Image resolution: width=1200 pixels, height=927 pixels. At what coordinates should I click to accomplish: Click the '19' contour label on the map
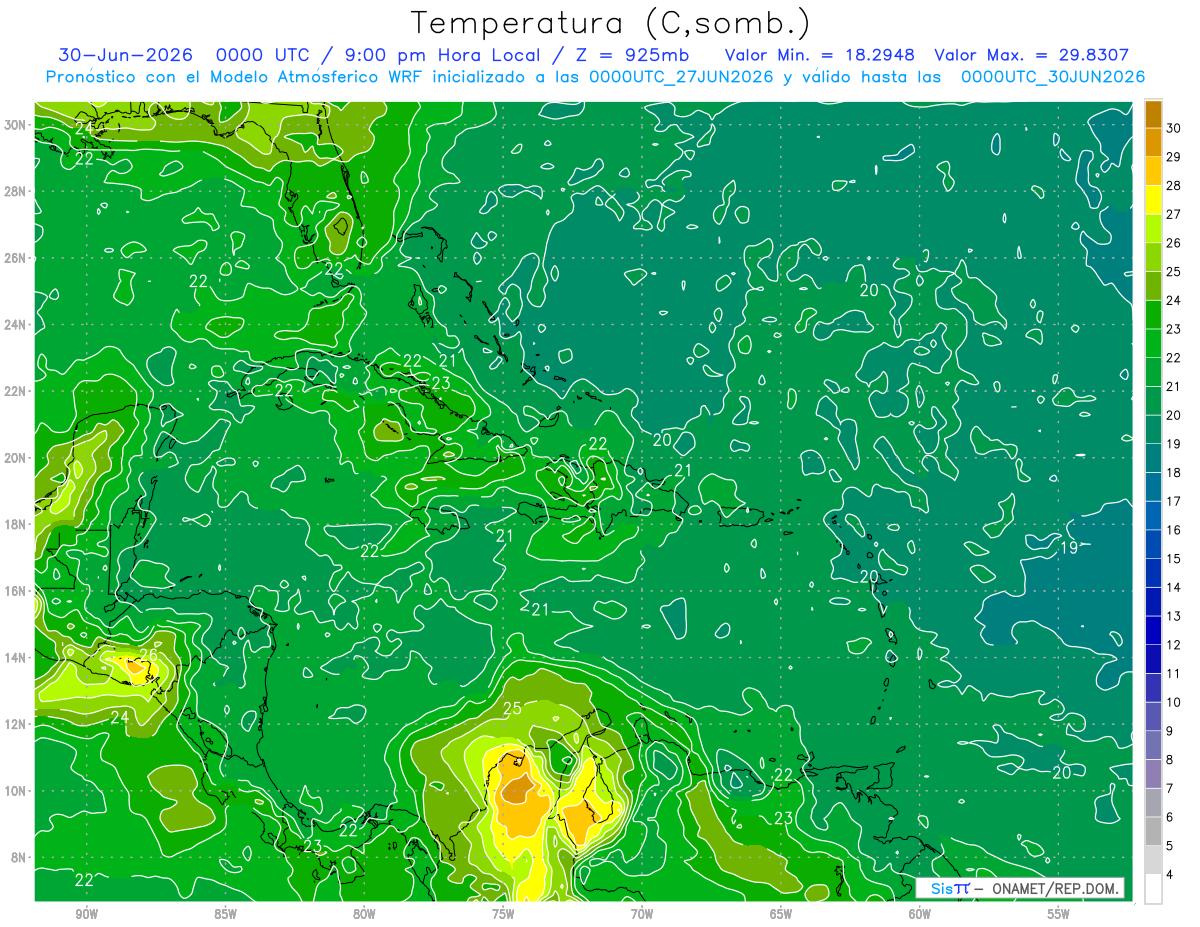tap(1068, 547)
